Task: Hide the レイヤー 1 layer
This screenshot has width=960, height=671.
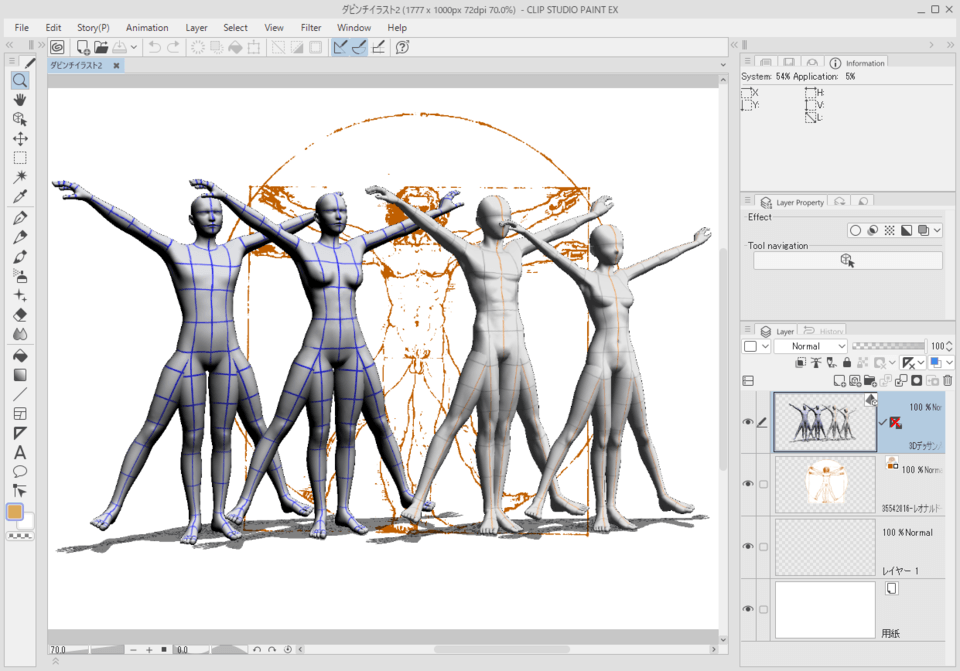Action: (x=748, y=546)
